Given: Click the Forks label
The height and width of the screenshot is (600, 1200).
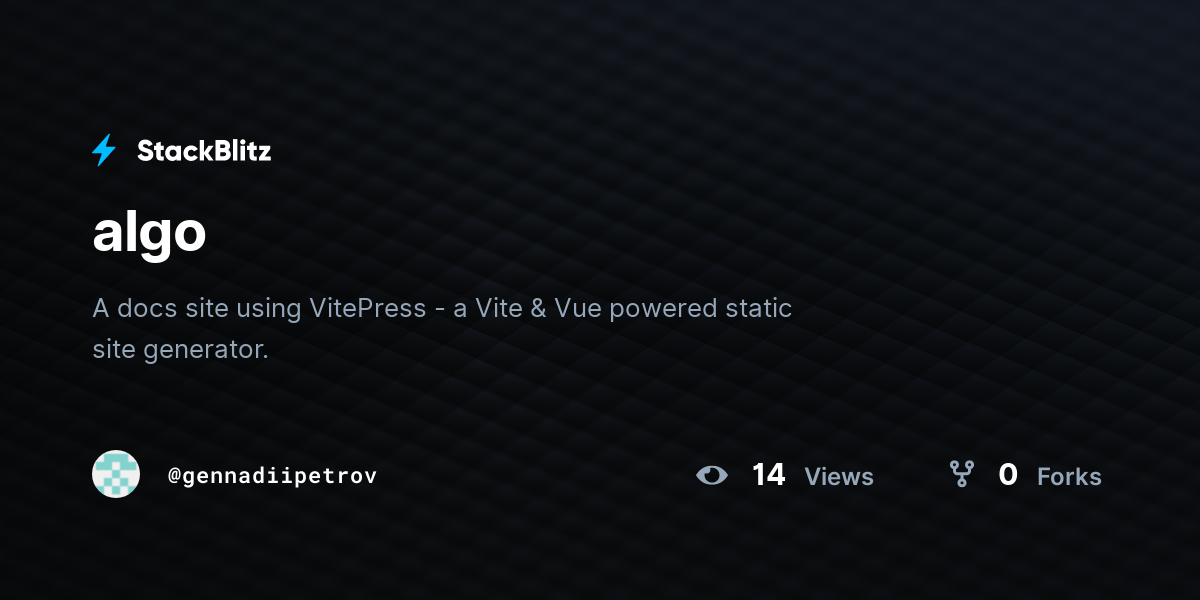Looking at the screenshot, I should tap(1069, 477).
